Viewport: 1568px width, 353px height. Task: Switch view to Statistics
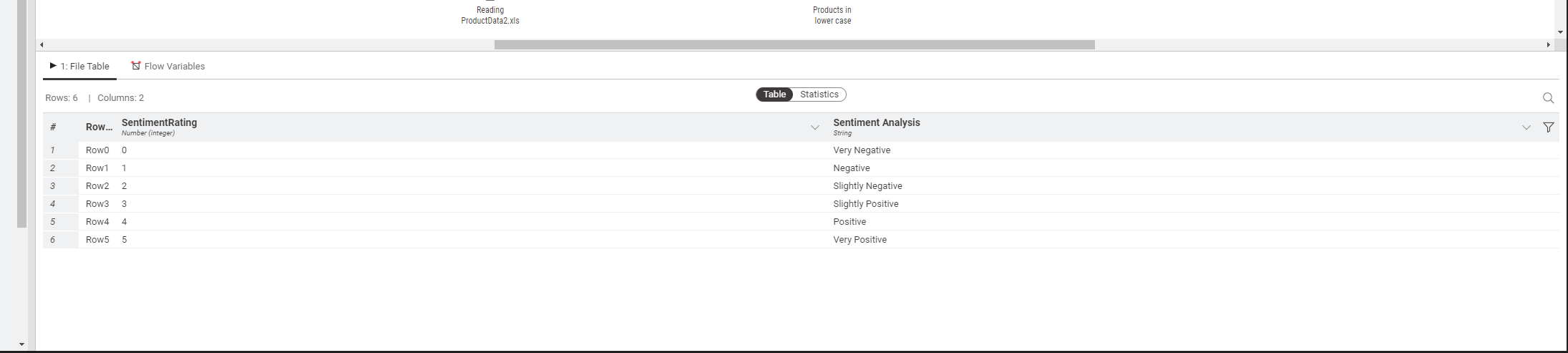point(819,95)
